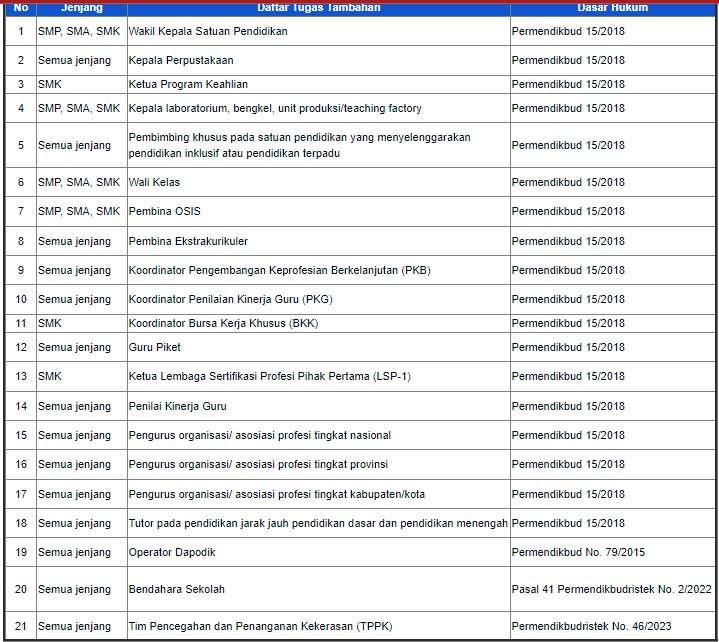Click the 'Guru Piket' cell
This screenshot has width=719, height=642.
point(319,347)
